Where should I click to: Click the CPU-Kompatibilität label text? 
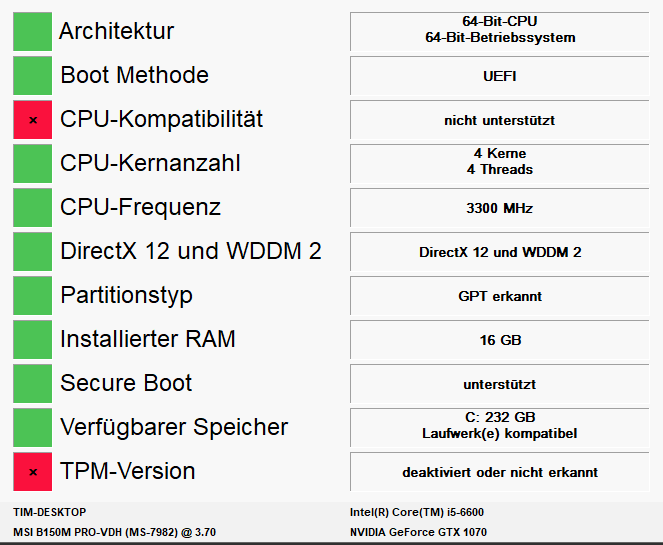162,119
